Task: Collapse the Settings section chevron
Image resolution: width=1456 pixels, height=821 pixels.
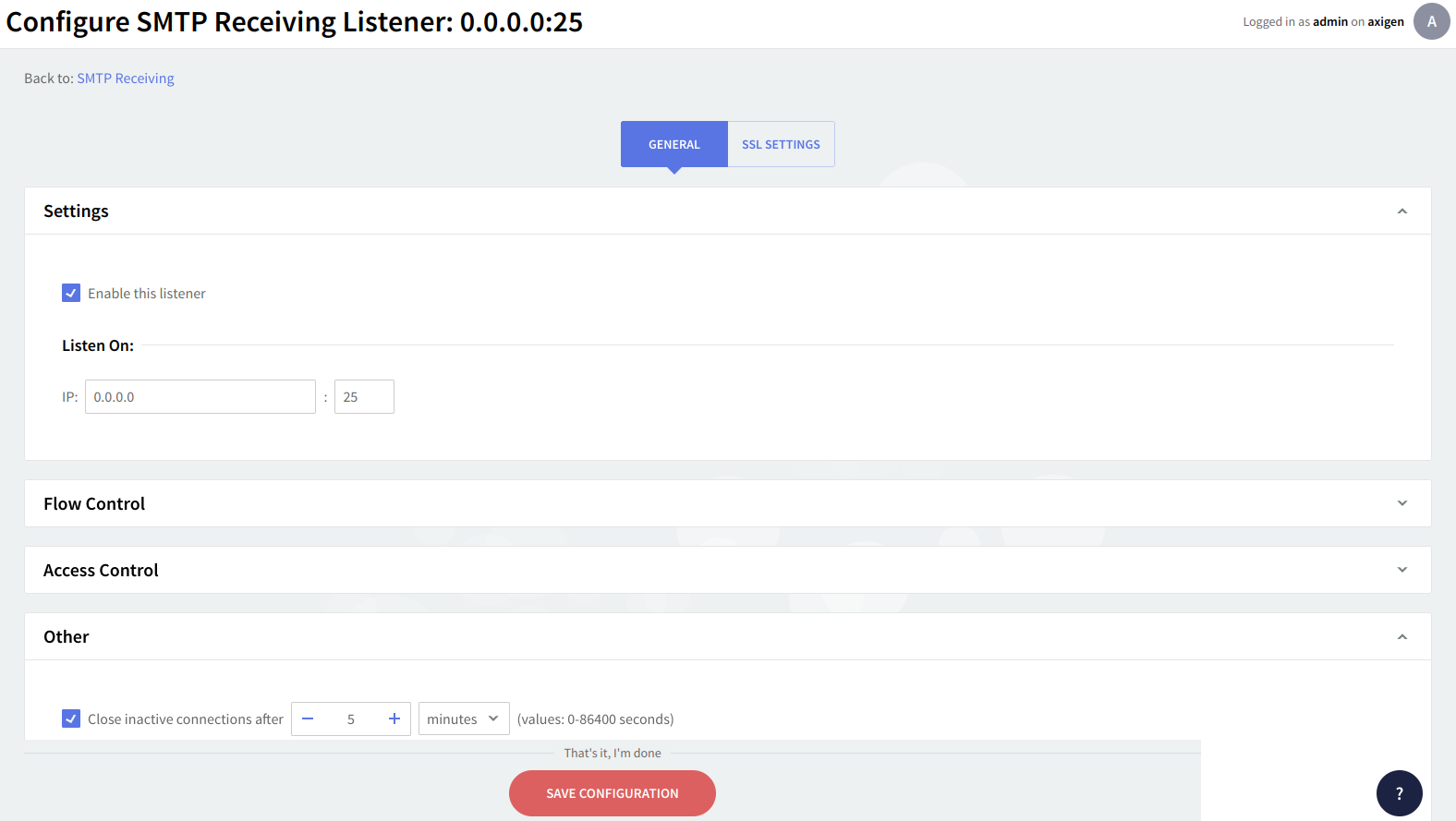Action: 1401,211
